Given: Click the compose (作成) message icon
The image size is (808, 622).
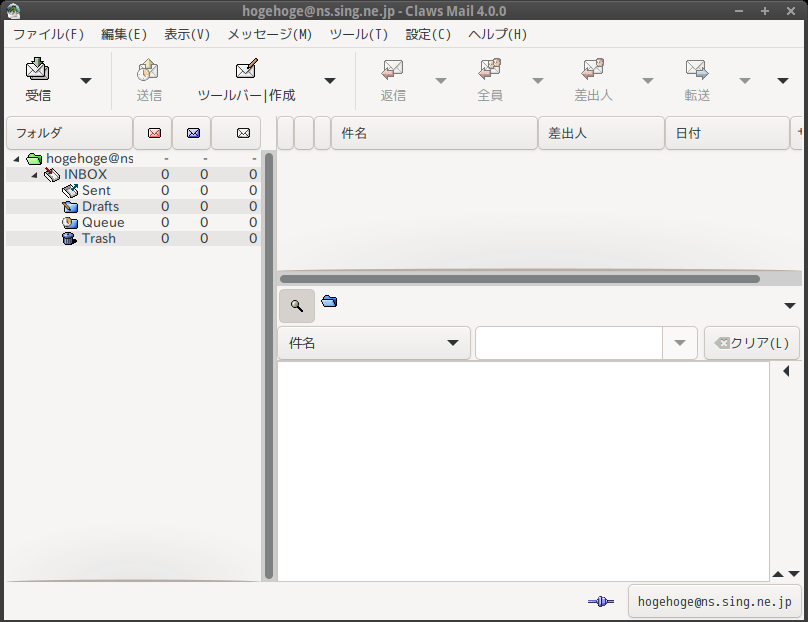Looking at the screenshot, I should (246, 70).
